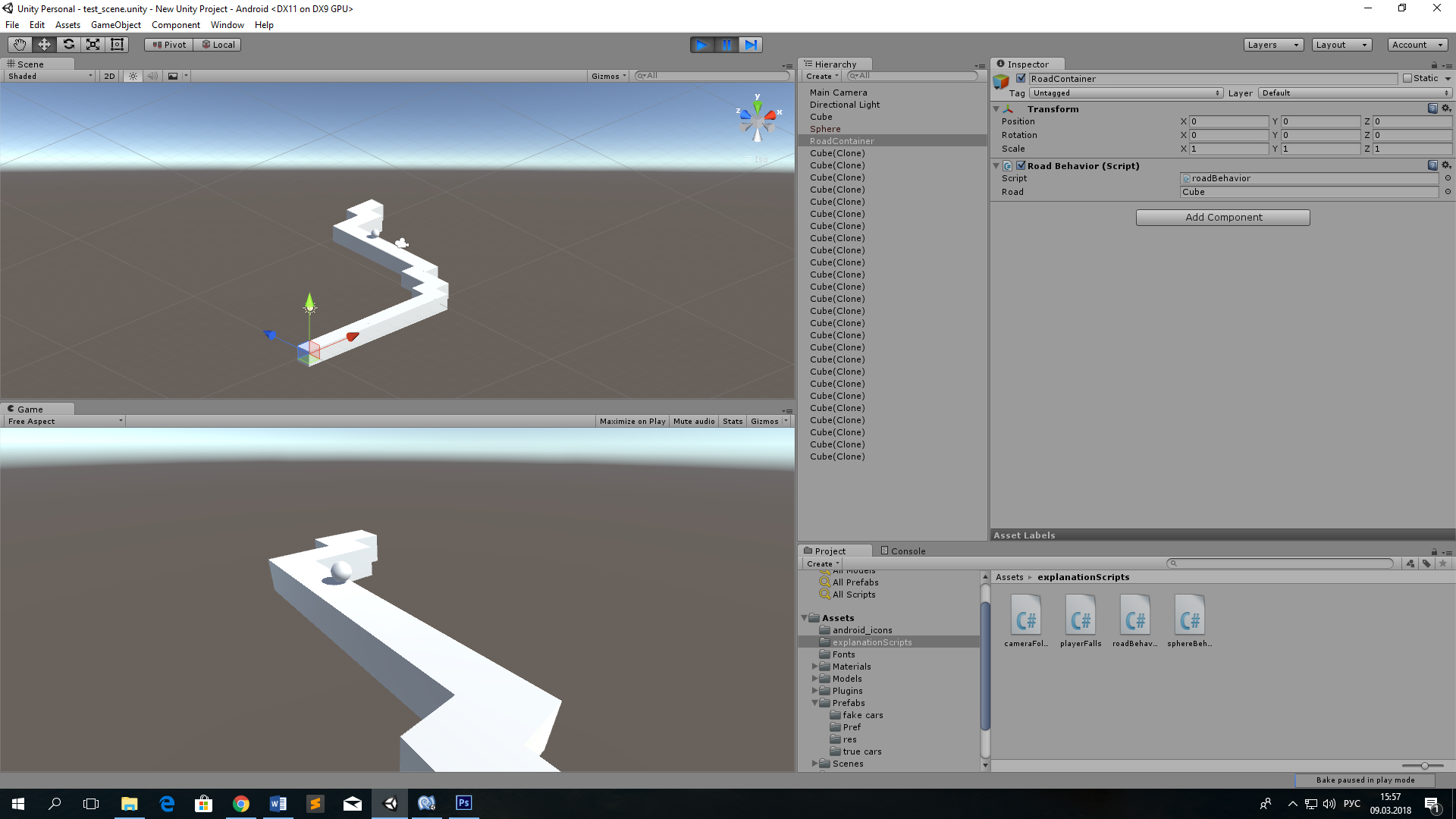Click the Rect Transform tool icon

[118, 44]
